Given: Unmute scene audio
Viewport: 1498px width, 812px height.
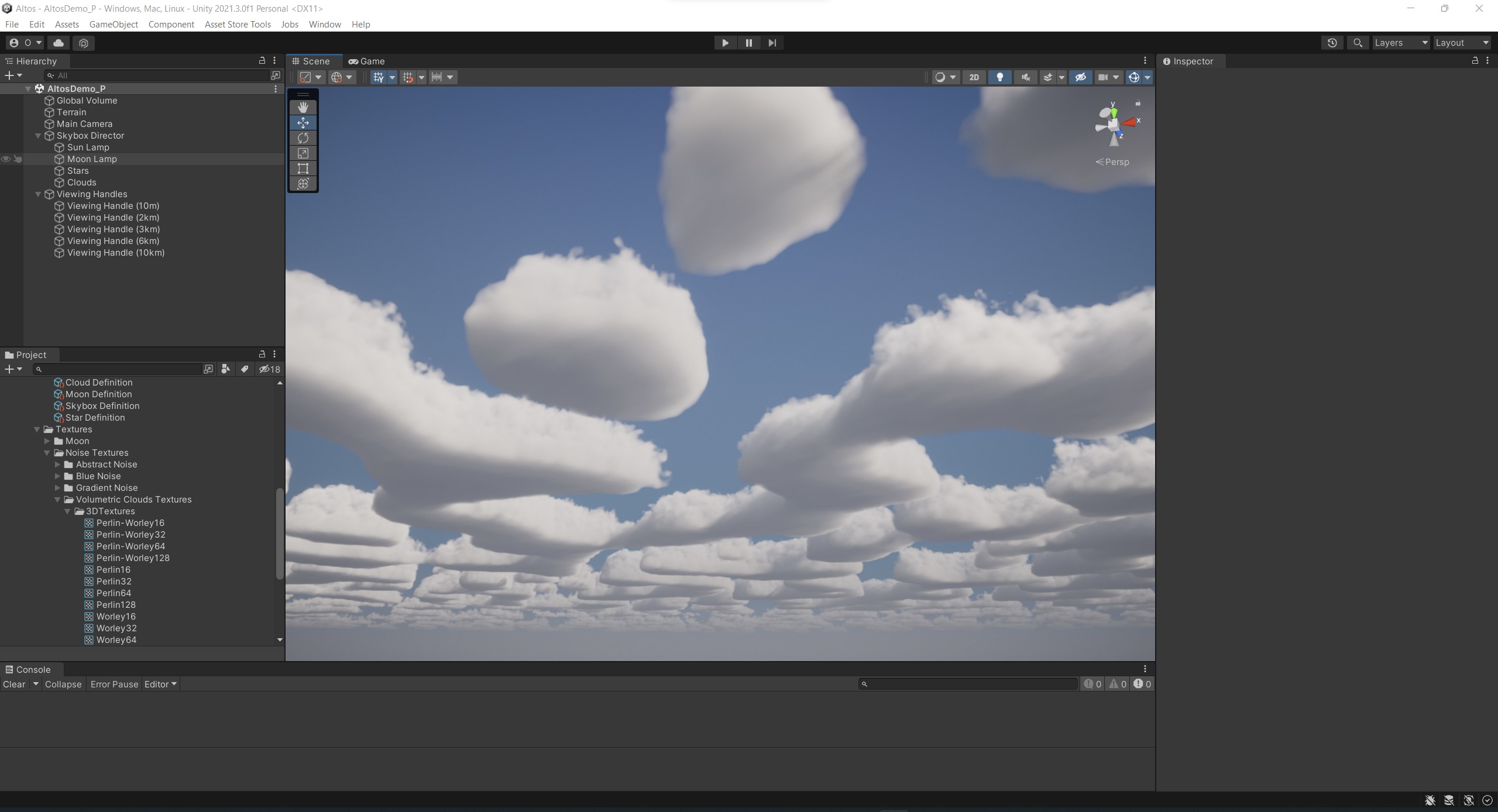Looking at the screenshot, I should click(x=1025, y=77).
